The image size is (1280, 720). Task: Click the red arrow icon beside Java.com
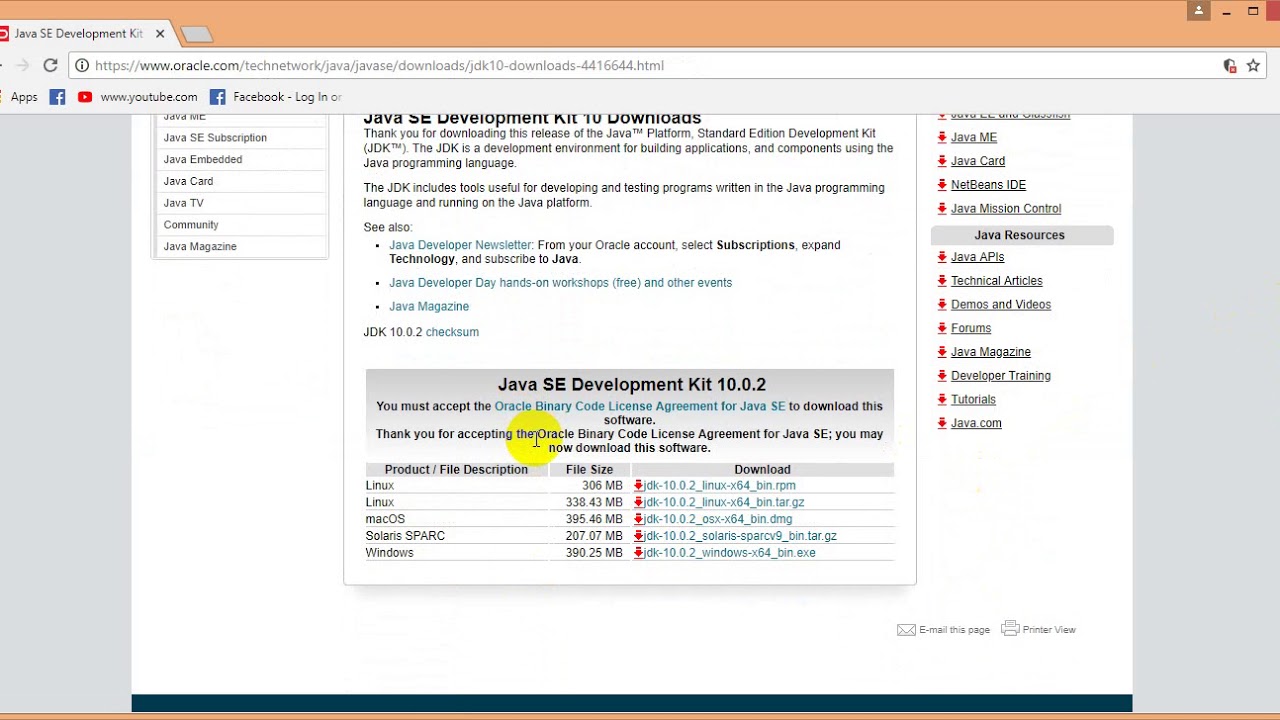pyautogui.click(x=942, y=423)
